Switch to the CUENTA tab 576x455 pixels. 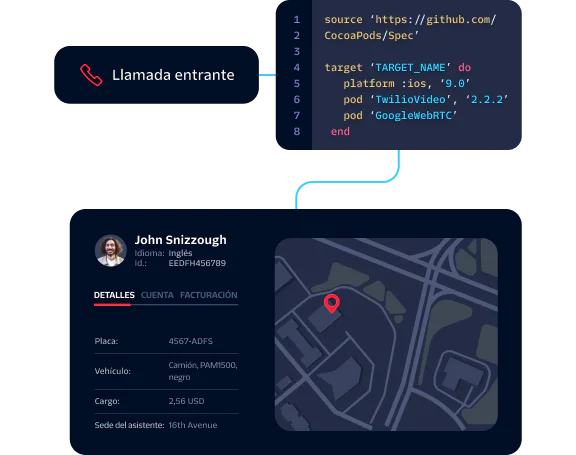(157, 295)
